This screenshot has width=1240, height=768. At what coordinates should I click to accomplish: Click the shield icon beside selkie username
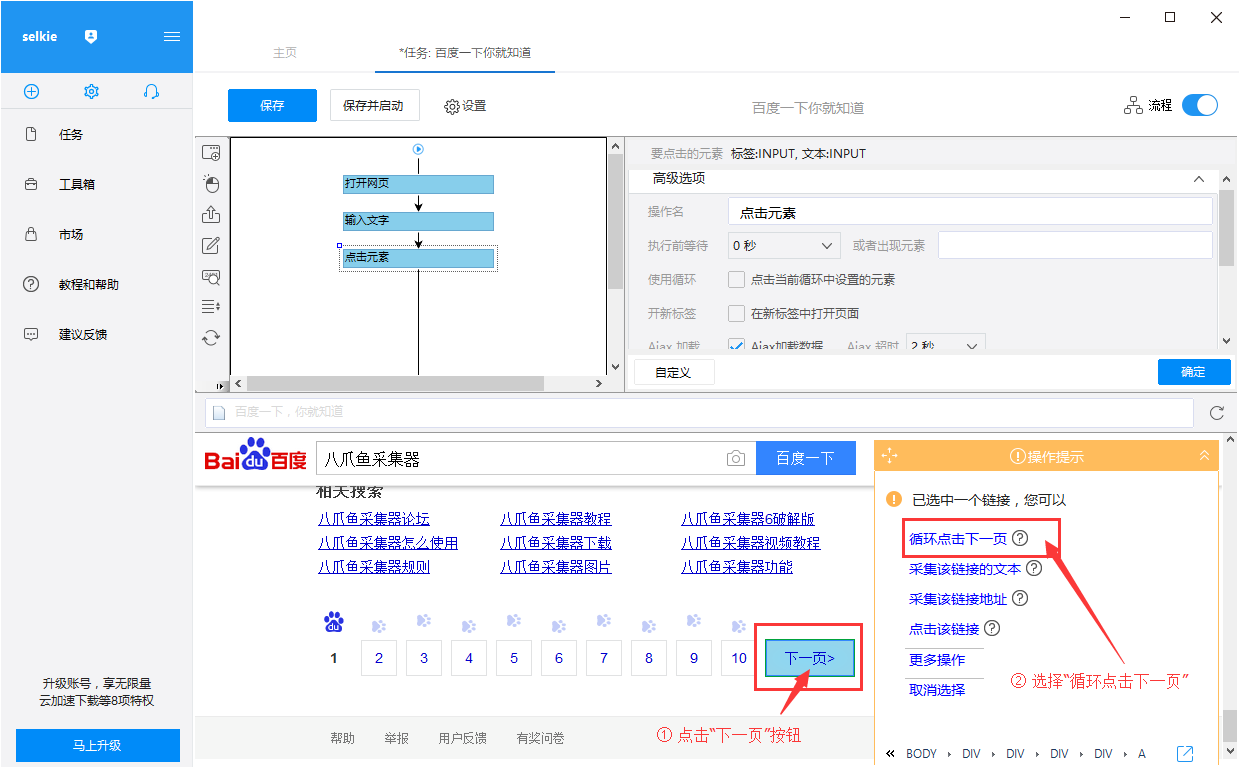(91, 36)
